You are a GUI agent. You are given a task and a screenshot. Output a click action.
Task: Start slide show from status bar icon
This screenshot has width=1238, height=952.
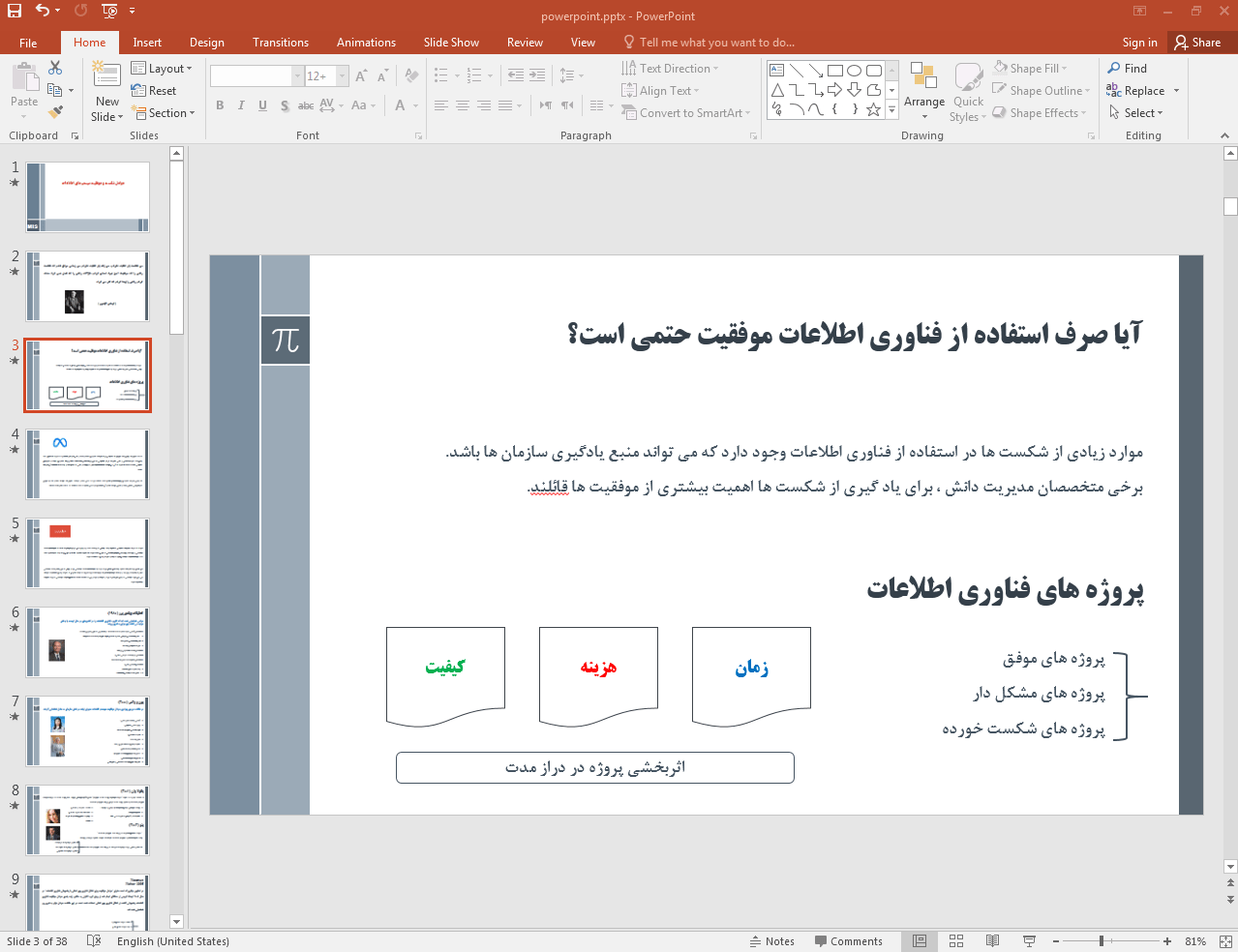1029,941
